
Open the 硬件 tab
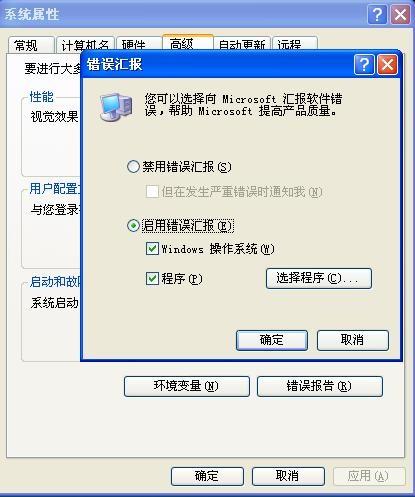[x=139, y=45]
